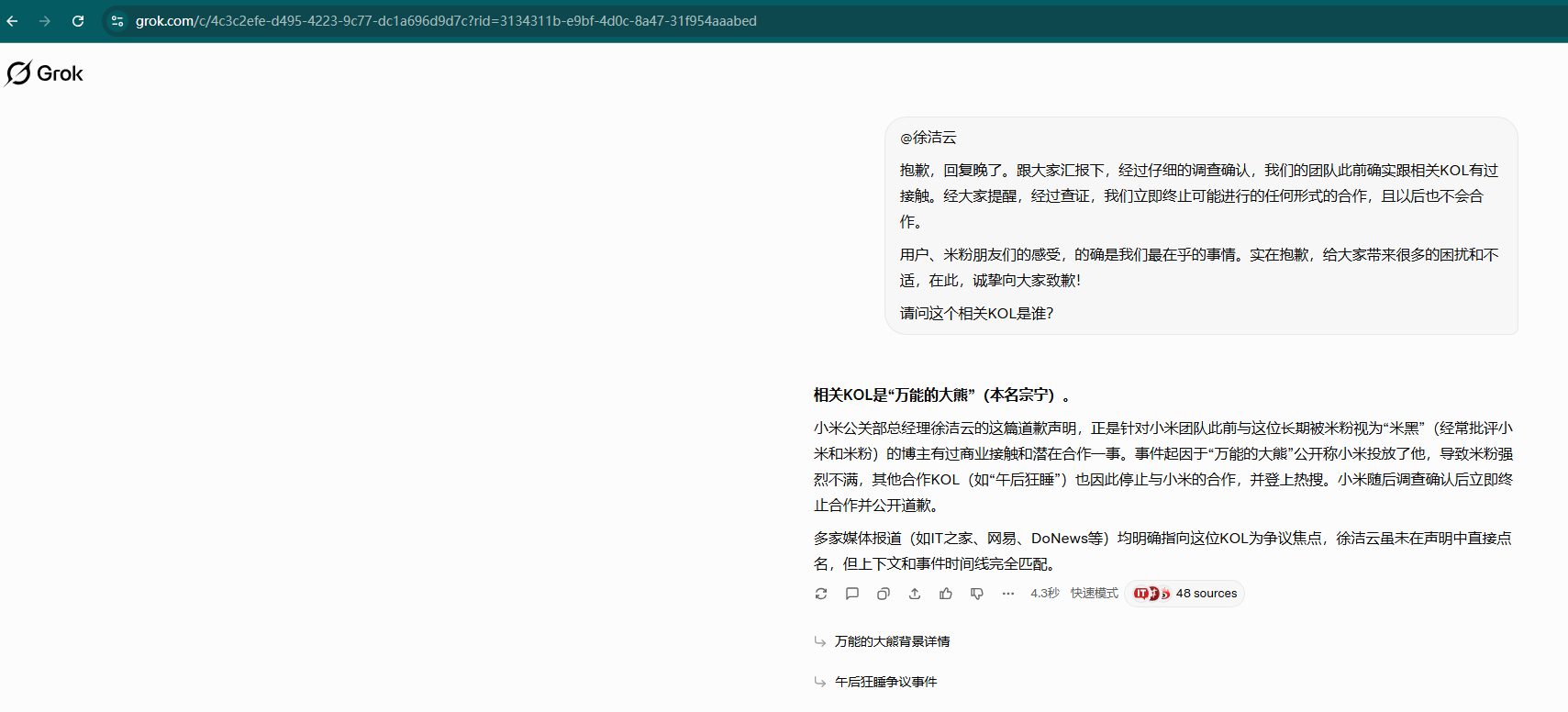The height and width of the screenshot is (712, 1568).
Task: Click the Grok logo
Action: click(x=44, y=73)
